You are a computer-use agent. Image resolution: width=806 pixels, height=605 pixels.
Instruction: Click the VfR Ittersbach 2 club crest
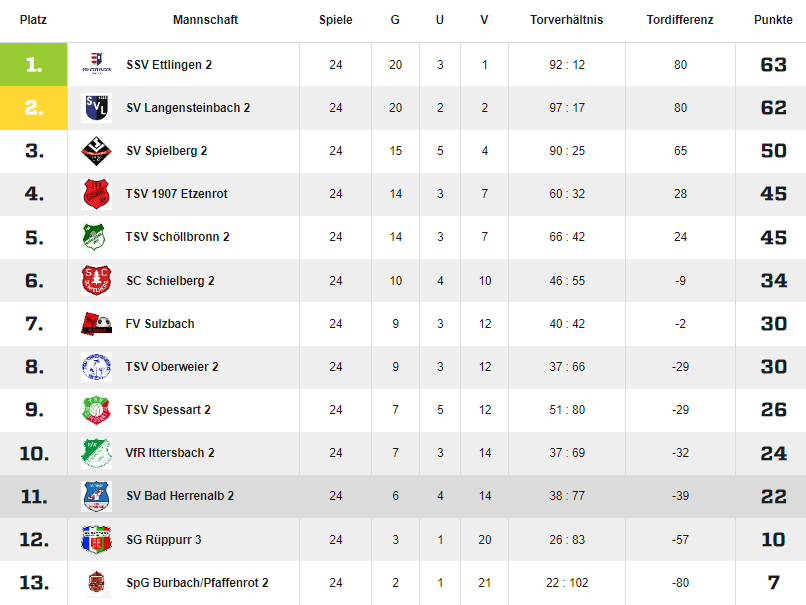96,453
